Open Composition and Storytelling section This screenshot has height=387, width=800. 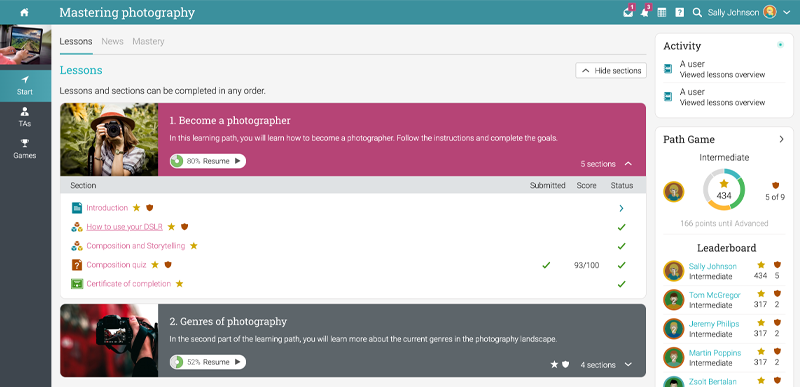[x=136, y=246]
